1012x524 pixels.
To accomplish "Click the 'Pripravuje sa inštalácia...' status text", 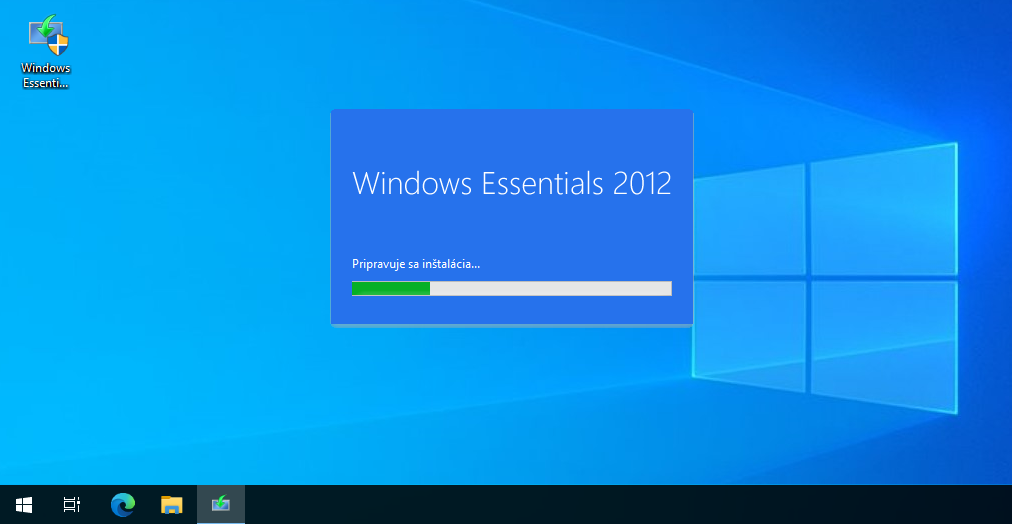I will point(416,264).
